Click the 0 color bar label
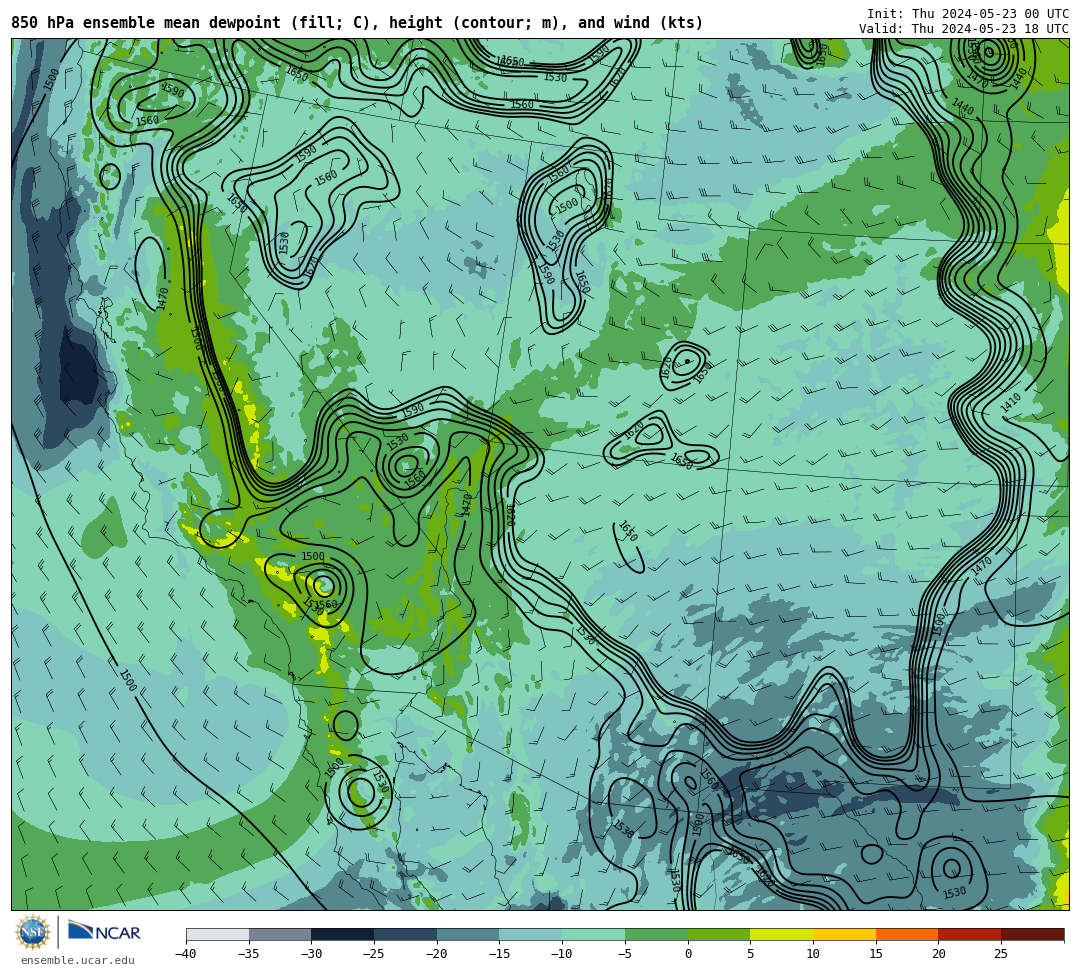The image size is (1080, 973). tap(688, 954)
